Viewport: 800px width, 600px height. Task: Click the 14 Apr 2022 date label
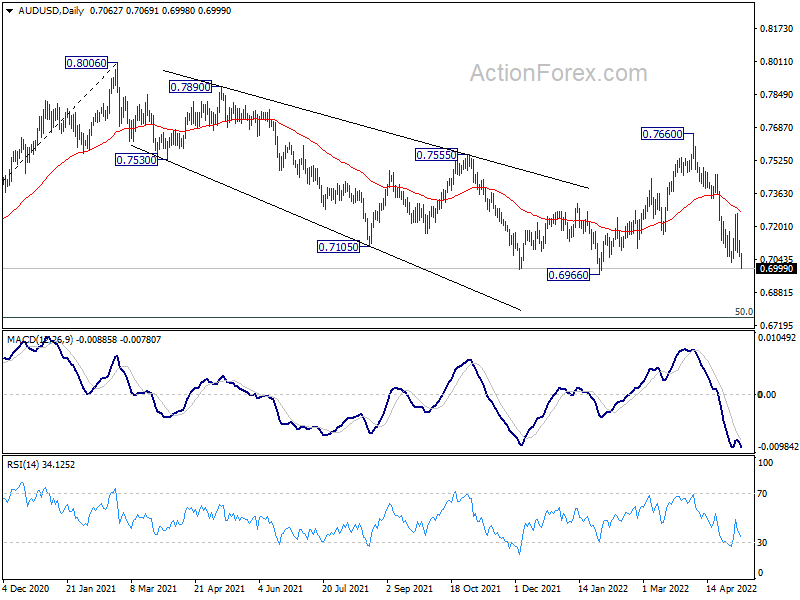coord(731,589)
